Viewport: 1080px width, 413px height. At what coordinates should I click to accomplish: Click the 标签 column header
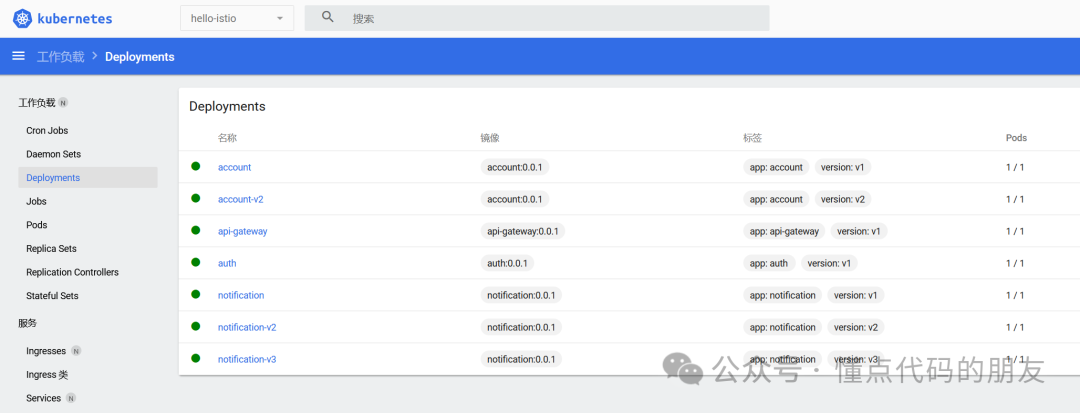(752, 138)
